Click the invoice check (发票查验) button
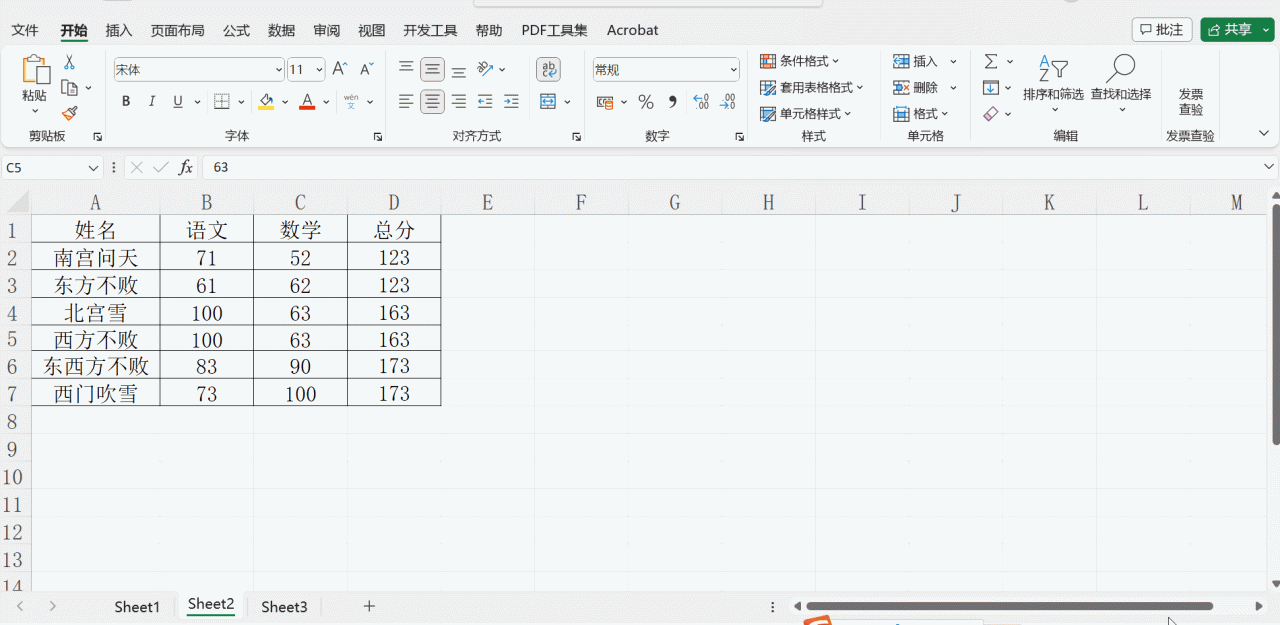1280x625 pixels. click(x=1191, y=101)
